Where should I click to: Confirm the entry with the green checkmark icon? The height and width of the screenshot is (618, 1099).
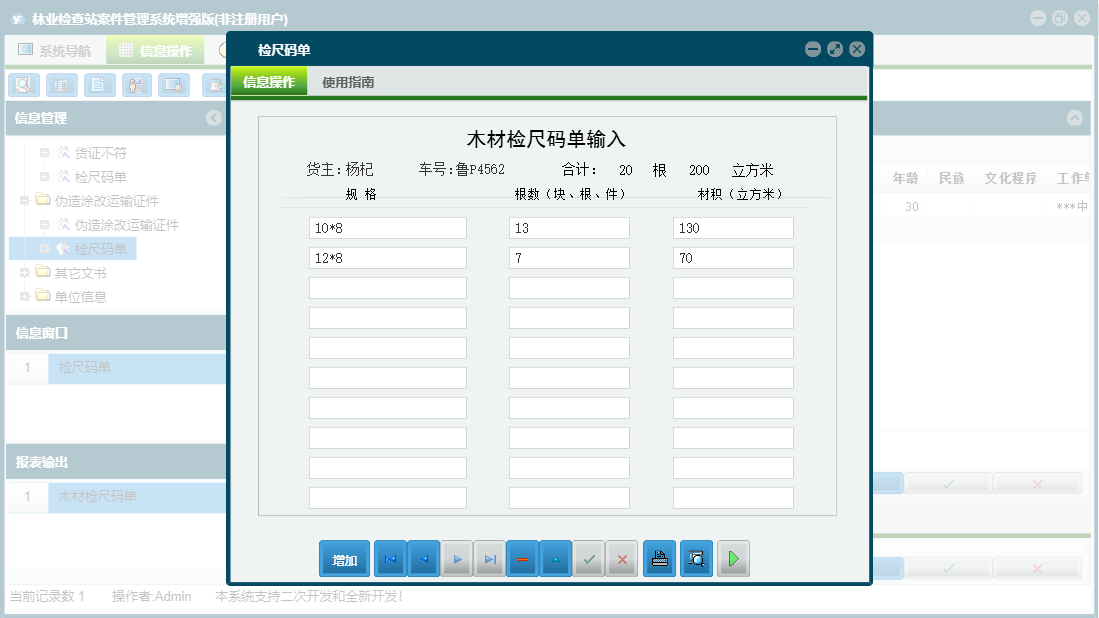tap(589, 559)
